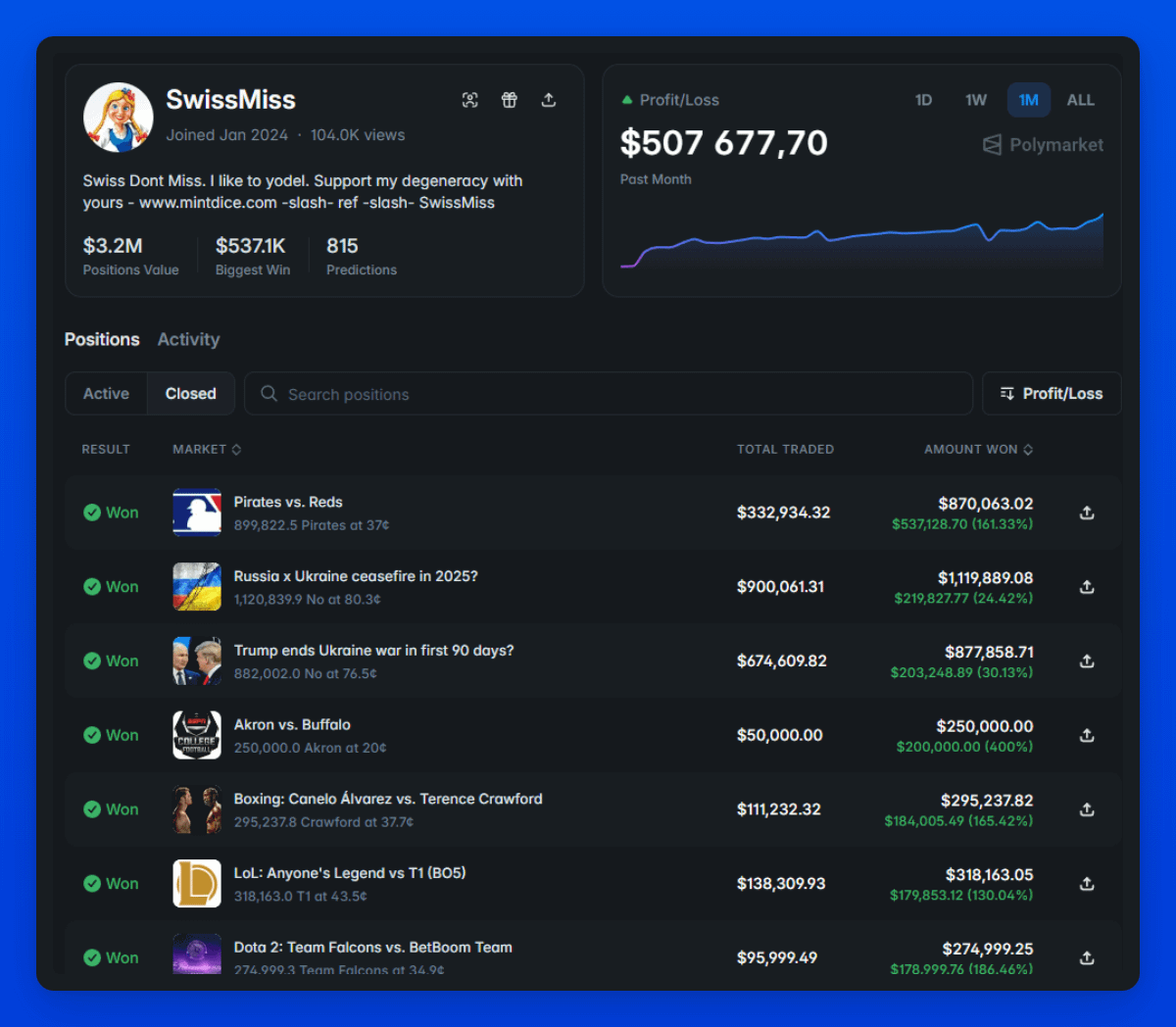Sort by the MARKET column header
Screen dimensions: 1176x1027
pos(207,449)
